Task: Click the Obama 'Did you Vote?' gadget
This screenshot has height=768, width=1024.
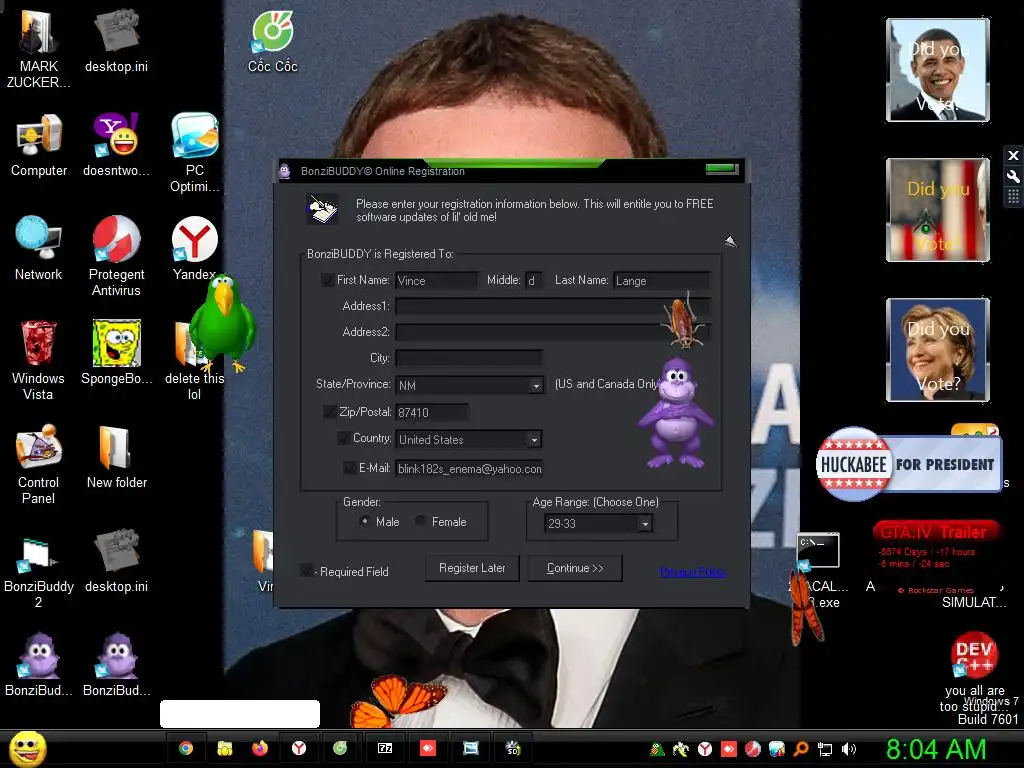Action: click(x=938, y=70)
